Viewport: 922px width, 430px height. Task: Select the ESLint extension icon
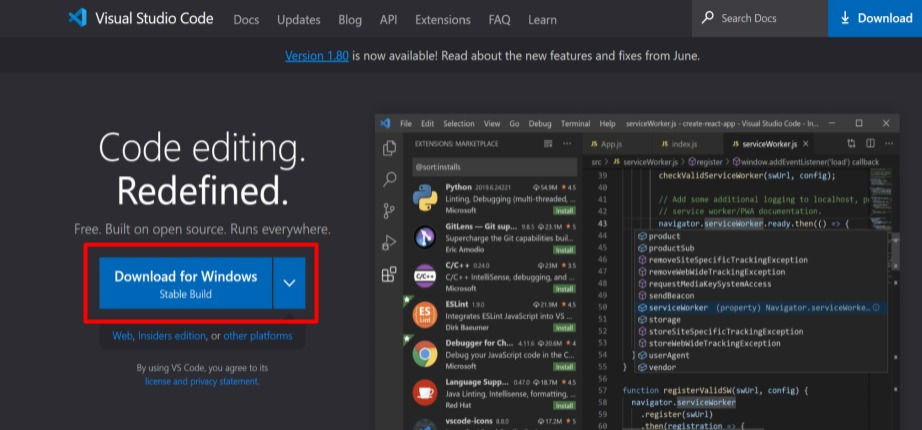coord(424,315)
